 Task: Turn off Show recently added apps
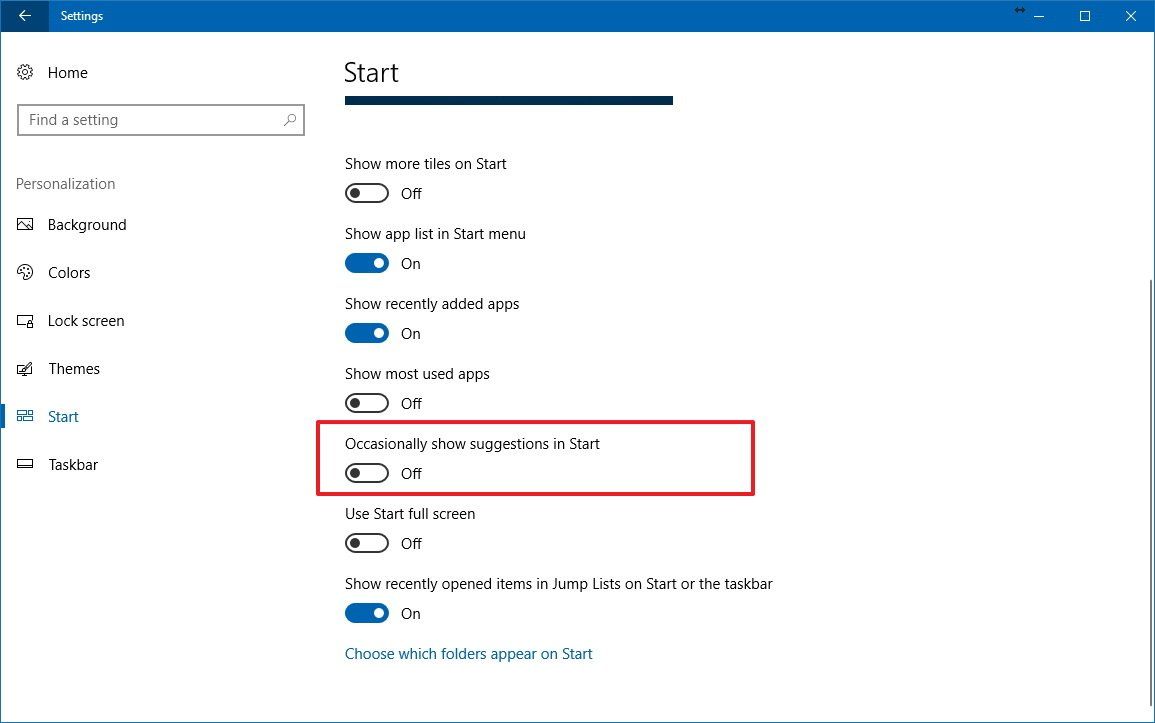tap(366, 332)
